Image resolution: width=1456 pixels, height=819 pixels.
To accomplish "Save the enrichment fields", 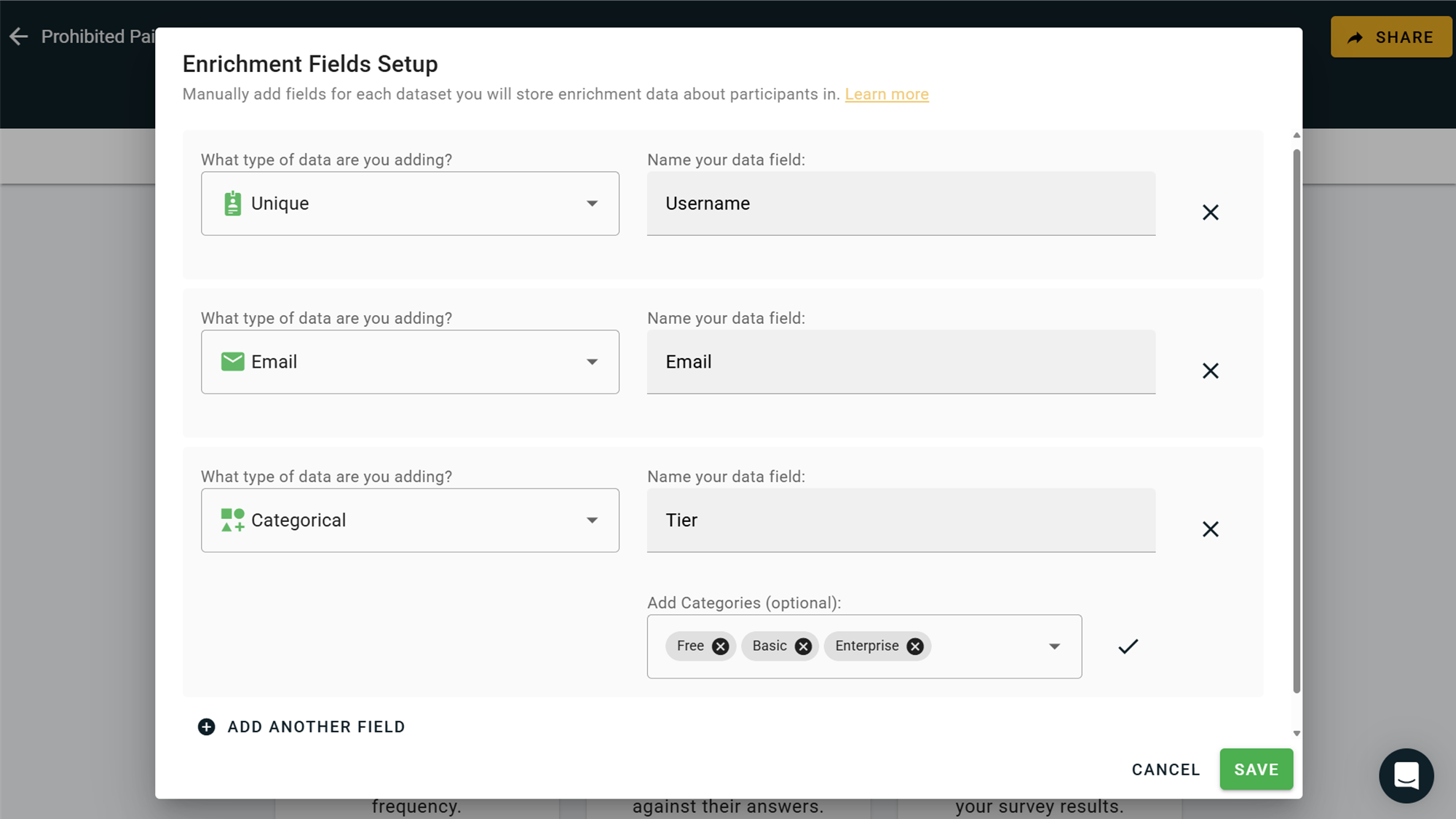I will pyautogui.click(x=1256, y=769).
